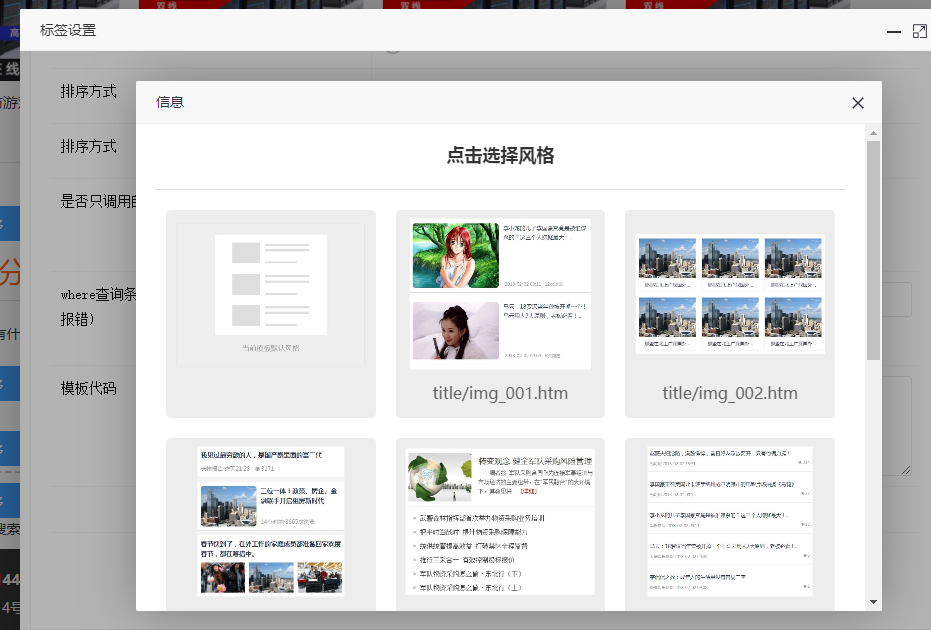Minimize the 标签设置 window
Screen dimensions: 931x630
pos(894,32)
